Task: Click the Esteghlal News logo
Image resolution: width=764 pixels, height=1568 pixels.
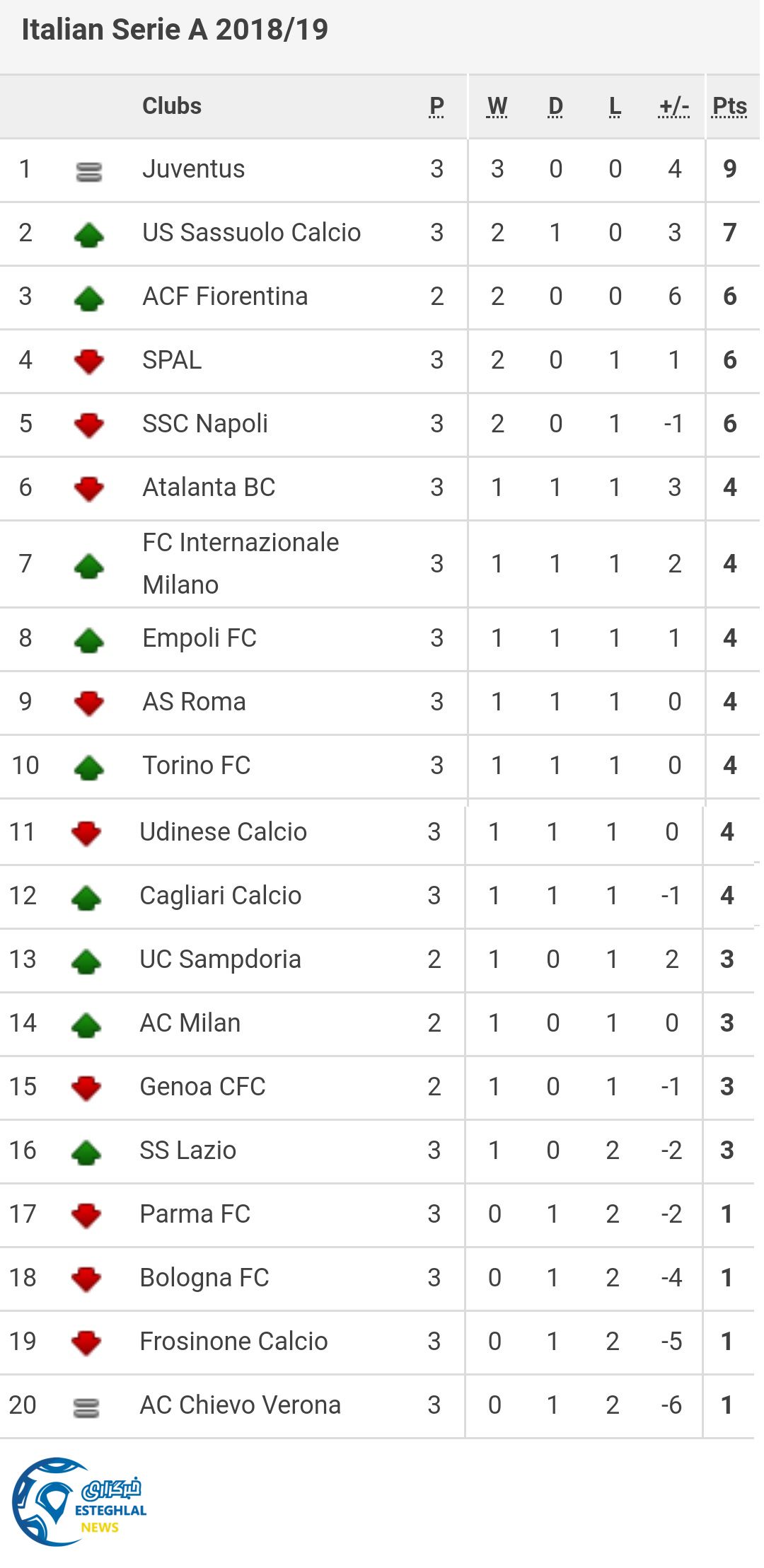Action: pyautogui.click(x=79, y=1501)
